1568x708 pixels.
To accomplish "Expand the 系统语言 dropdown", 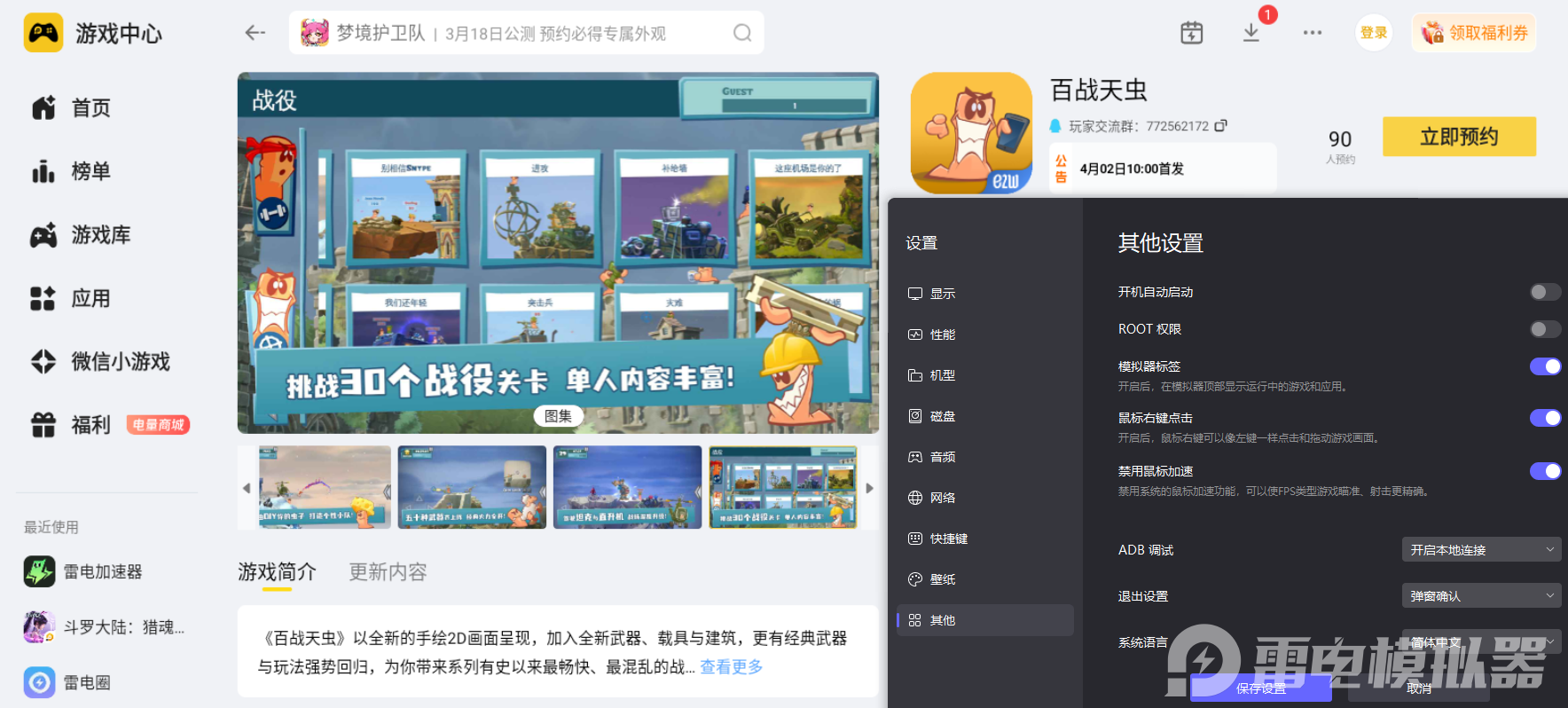I will point(1481,642).
